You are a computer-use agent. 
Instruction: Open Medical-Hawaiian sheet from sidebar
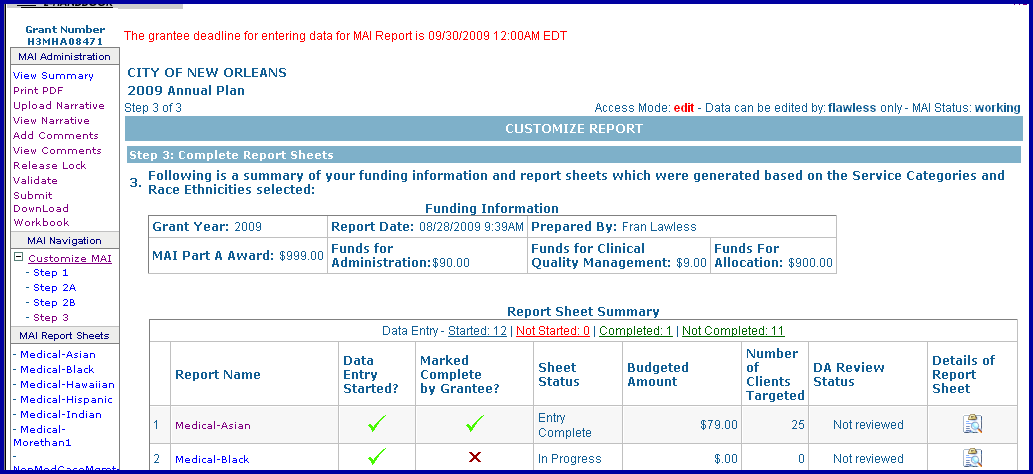67,385
